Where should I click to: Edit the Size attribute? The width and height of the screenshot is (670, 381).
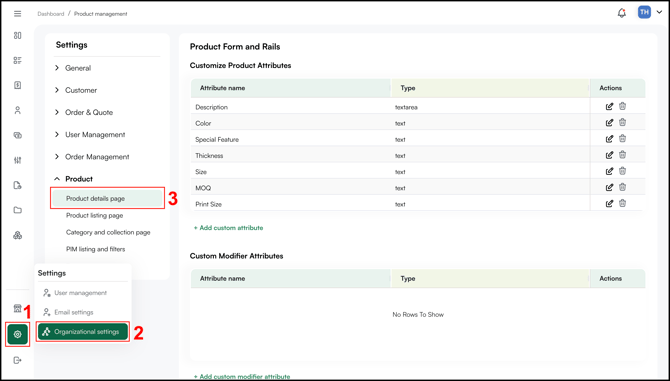coord(609,171)
